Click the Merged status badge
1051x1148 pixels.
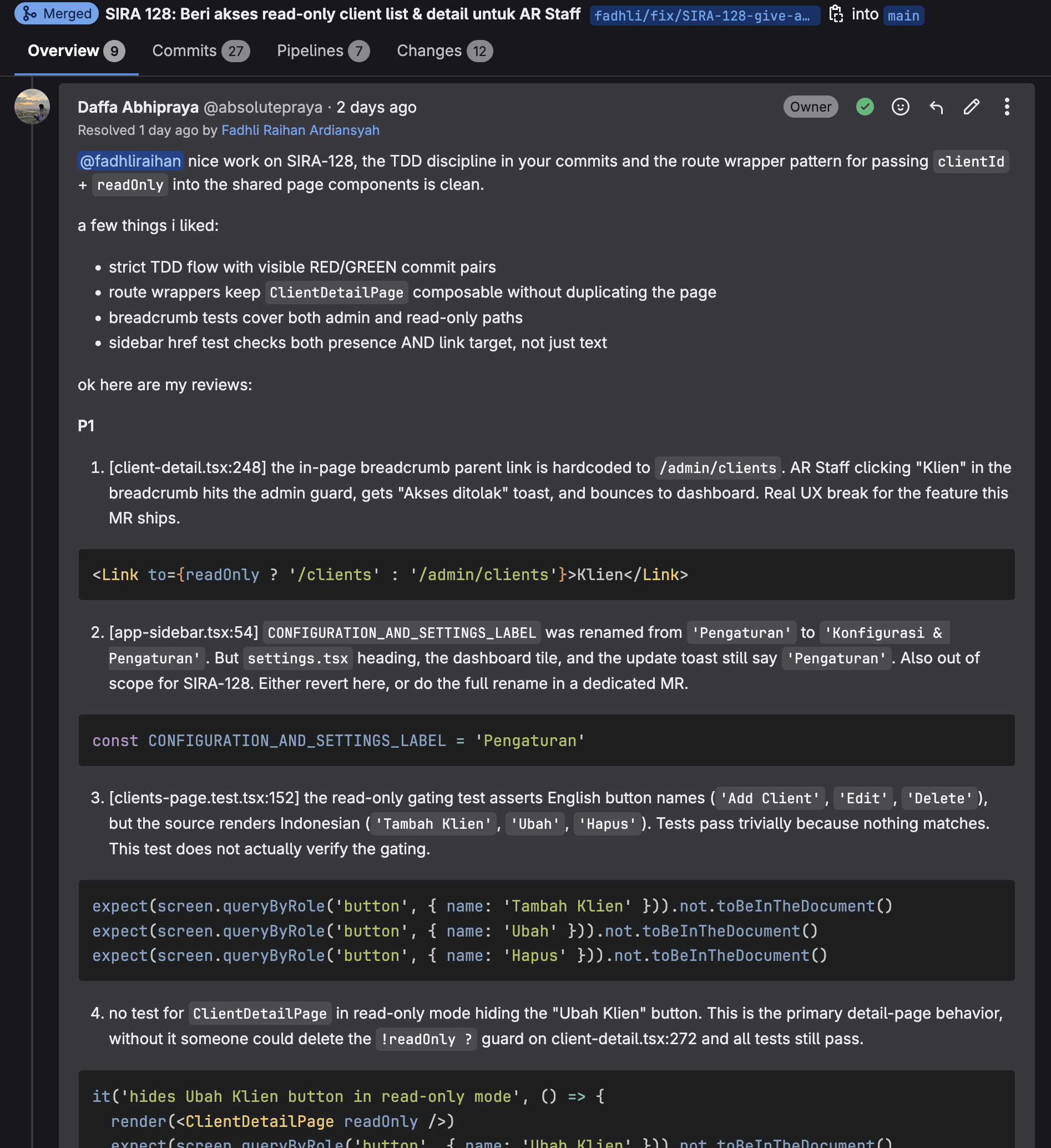click(57, 14)
